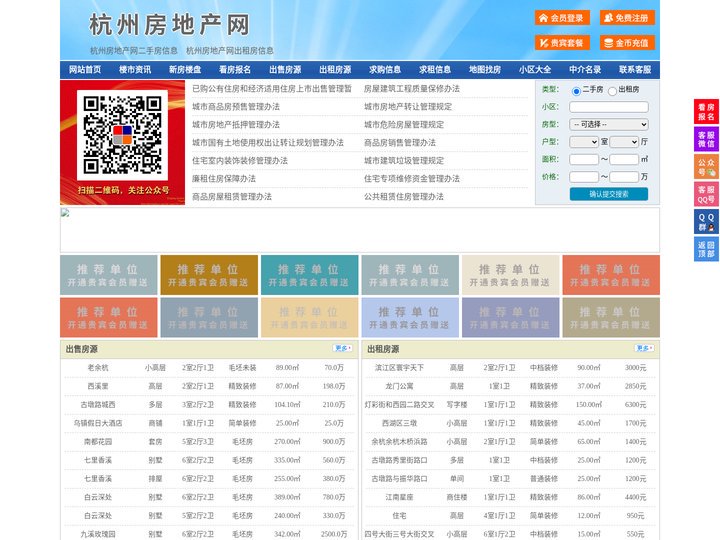Viewport: 720px width, 540px height.
Task: Open the 房型 可选择 dropdown
Action: pyautogui.click(x=609, y=124)
